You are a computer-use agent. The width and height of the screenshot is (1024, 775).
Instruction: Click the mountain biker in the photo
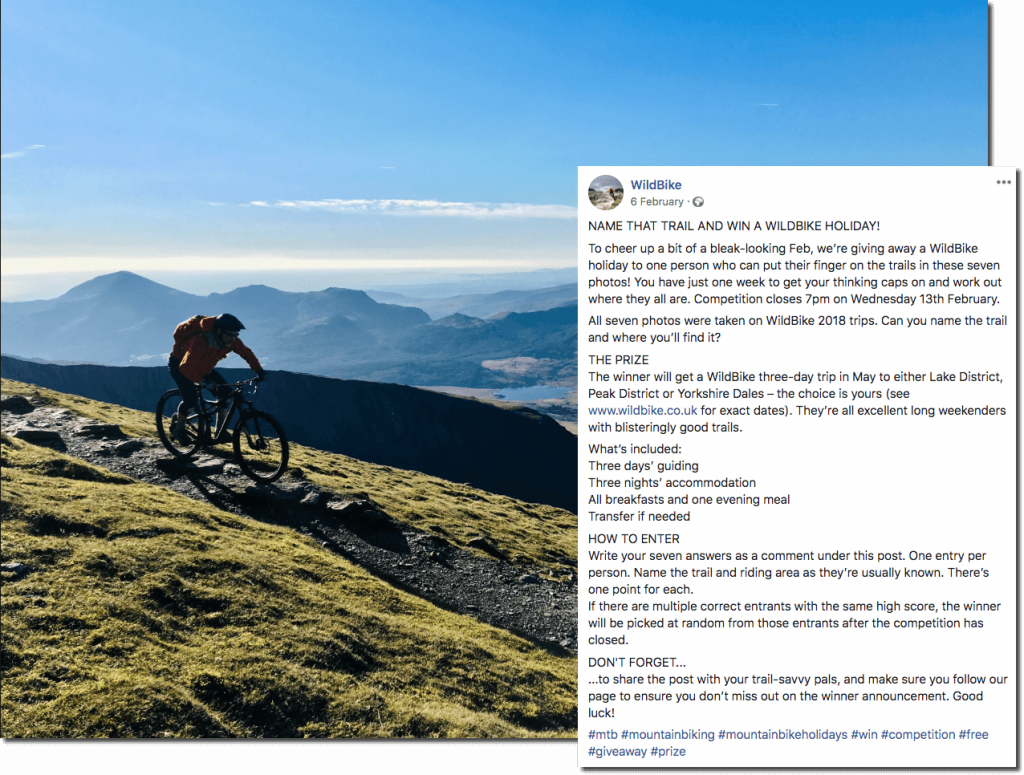(221, 395)
